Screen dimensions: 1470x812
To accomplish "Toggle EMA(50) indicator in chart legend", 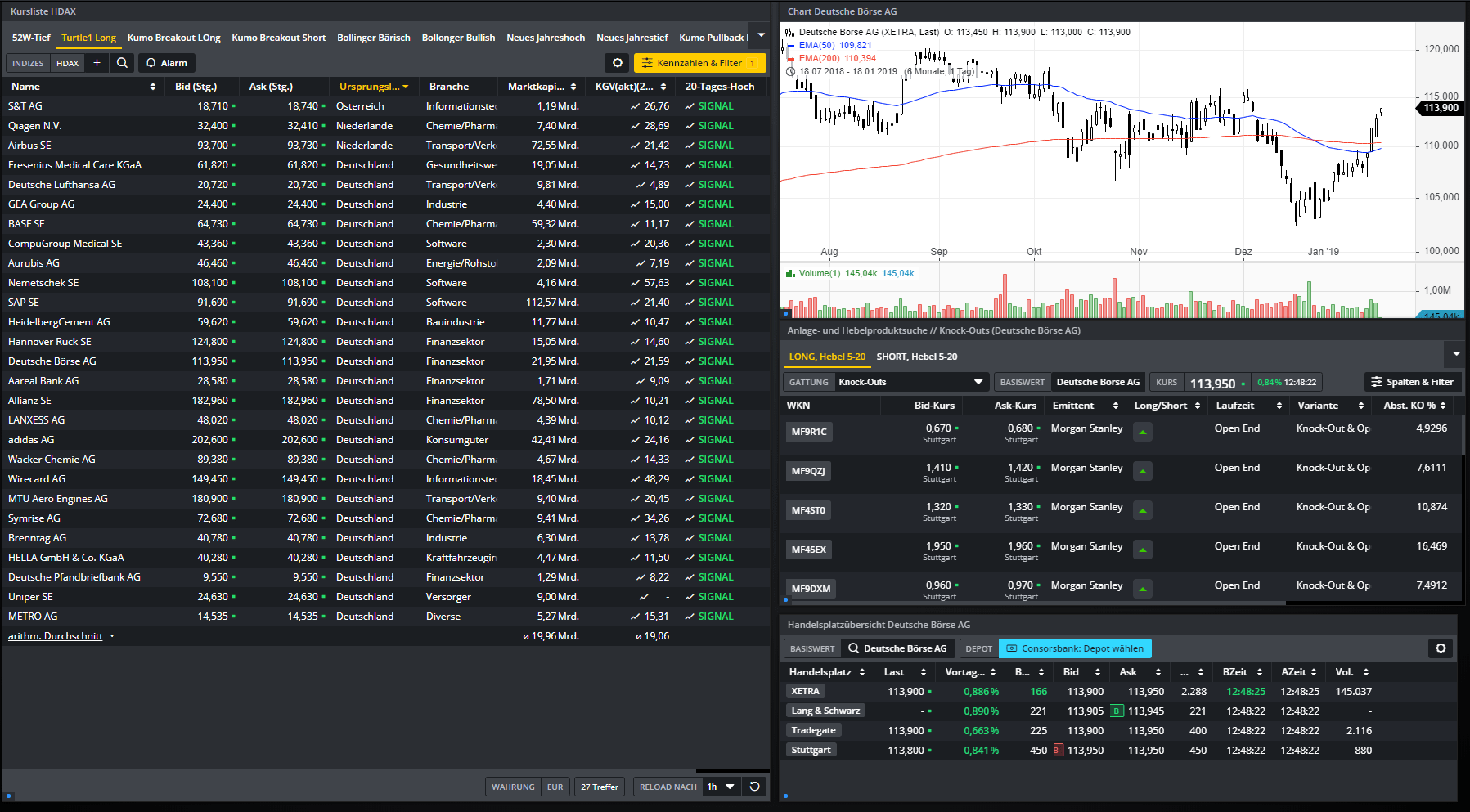I will 834,46.
